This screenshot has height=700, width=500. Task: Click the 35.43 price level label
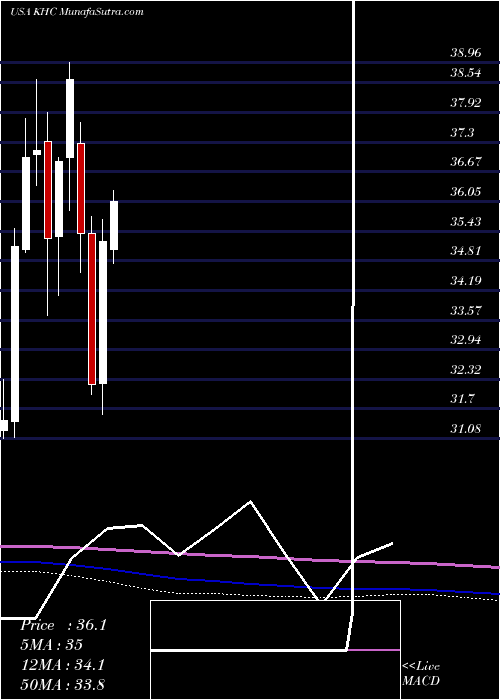466,221
